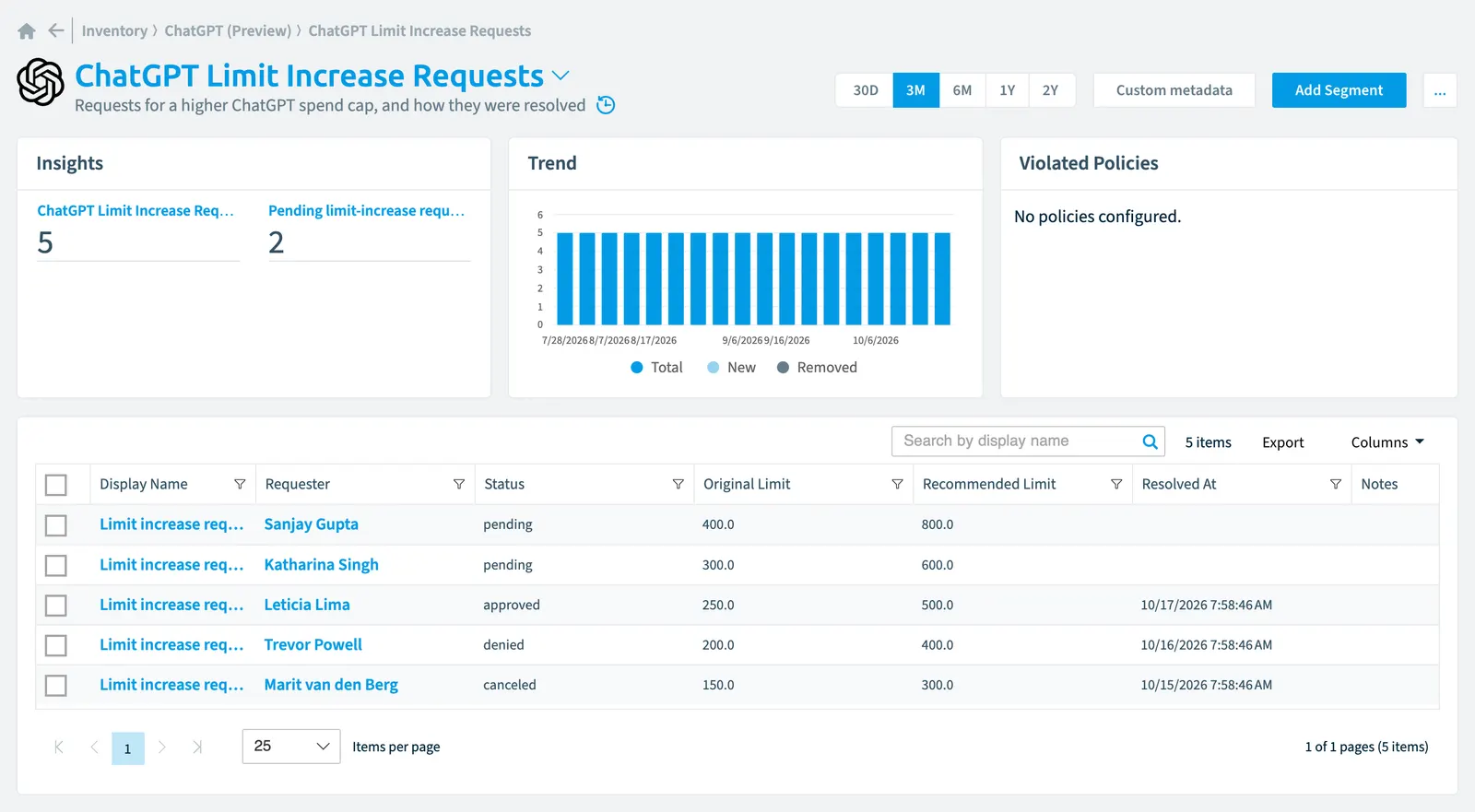Go to first page pagination arrow

[x=59, y=747]
